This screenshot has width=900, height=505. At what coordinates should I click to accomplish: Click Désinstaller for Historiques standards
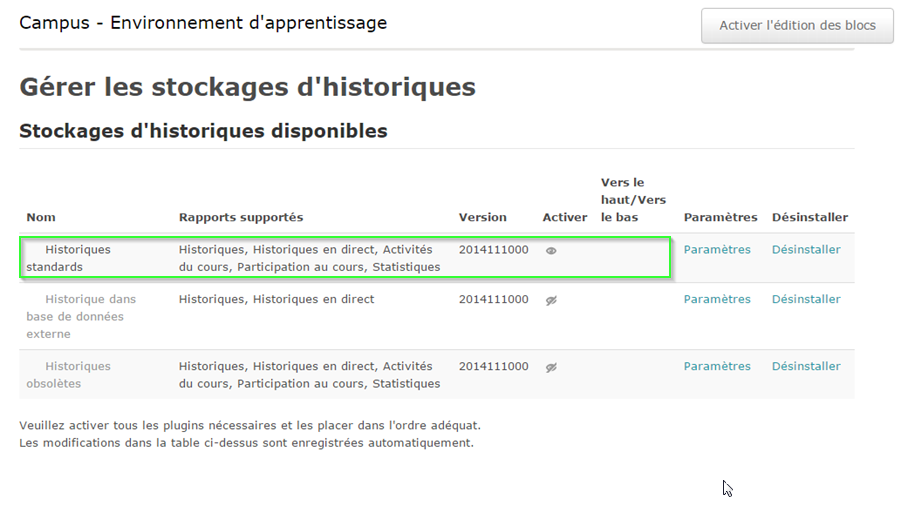805,250
